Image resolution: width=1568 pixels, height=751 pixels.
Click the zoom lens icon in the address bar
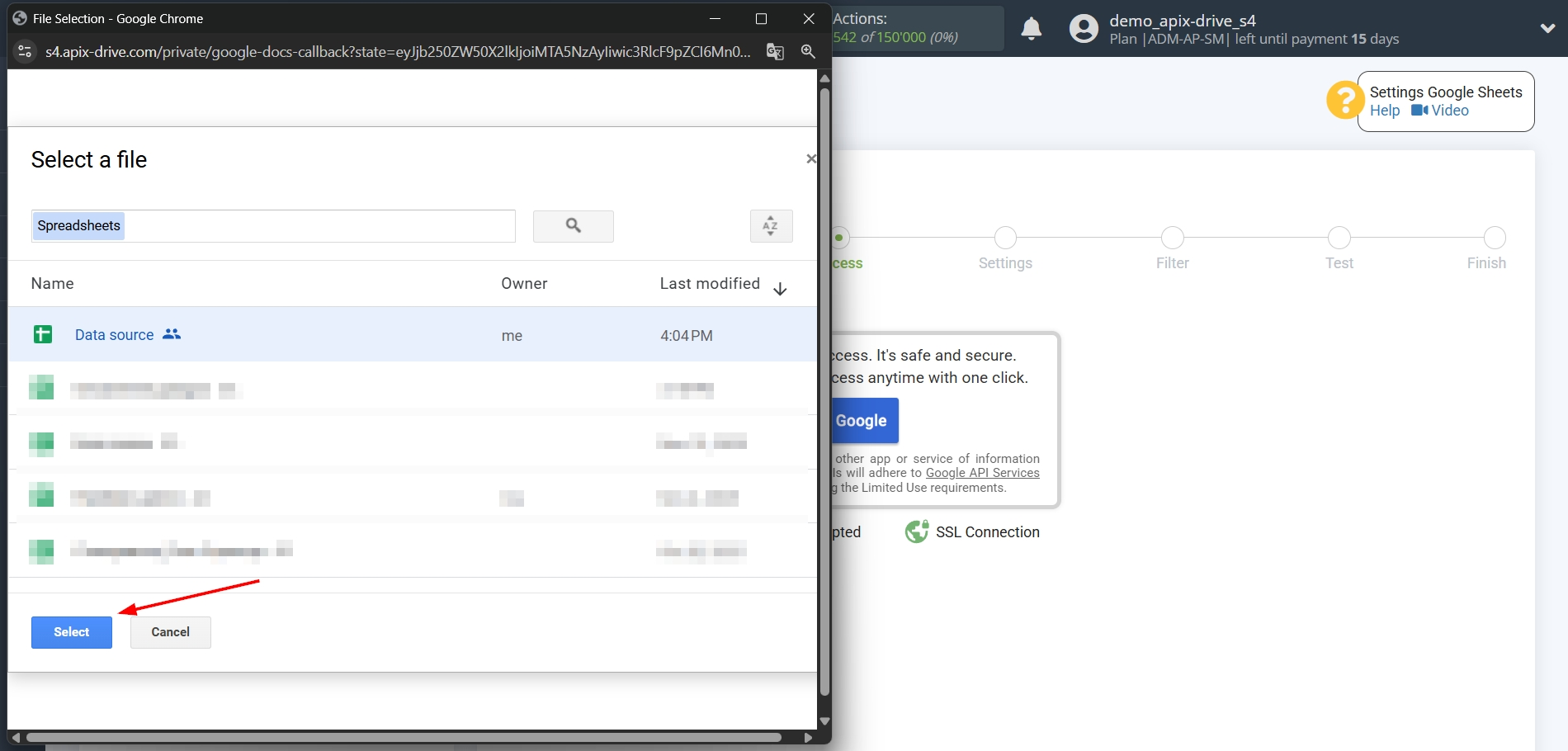808,51
